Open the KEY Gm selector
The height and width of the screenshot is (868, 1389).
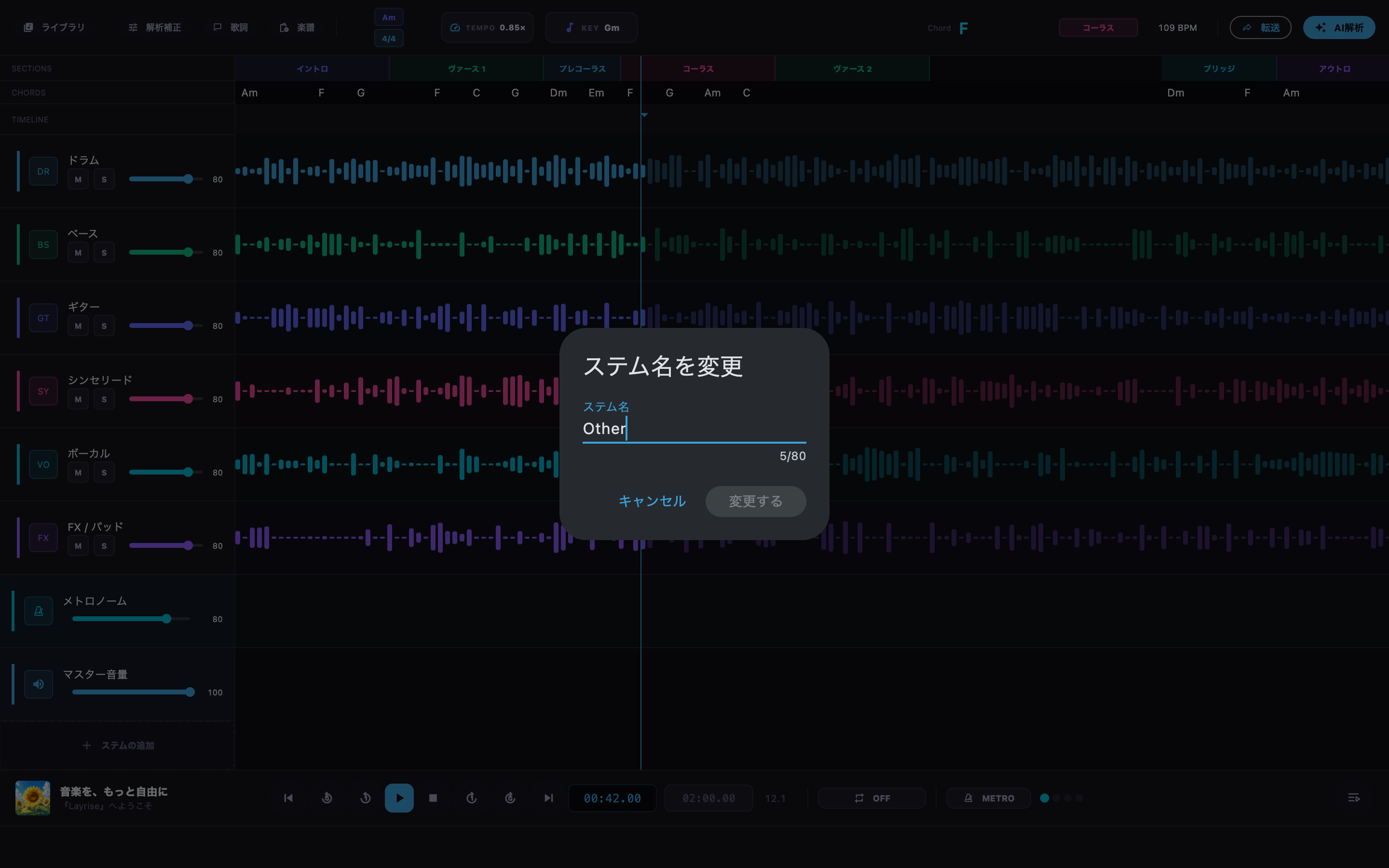(591, 27)
